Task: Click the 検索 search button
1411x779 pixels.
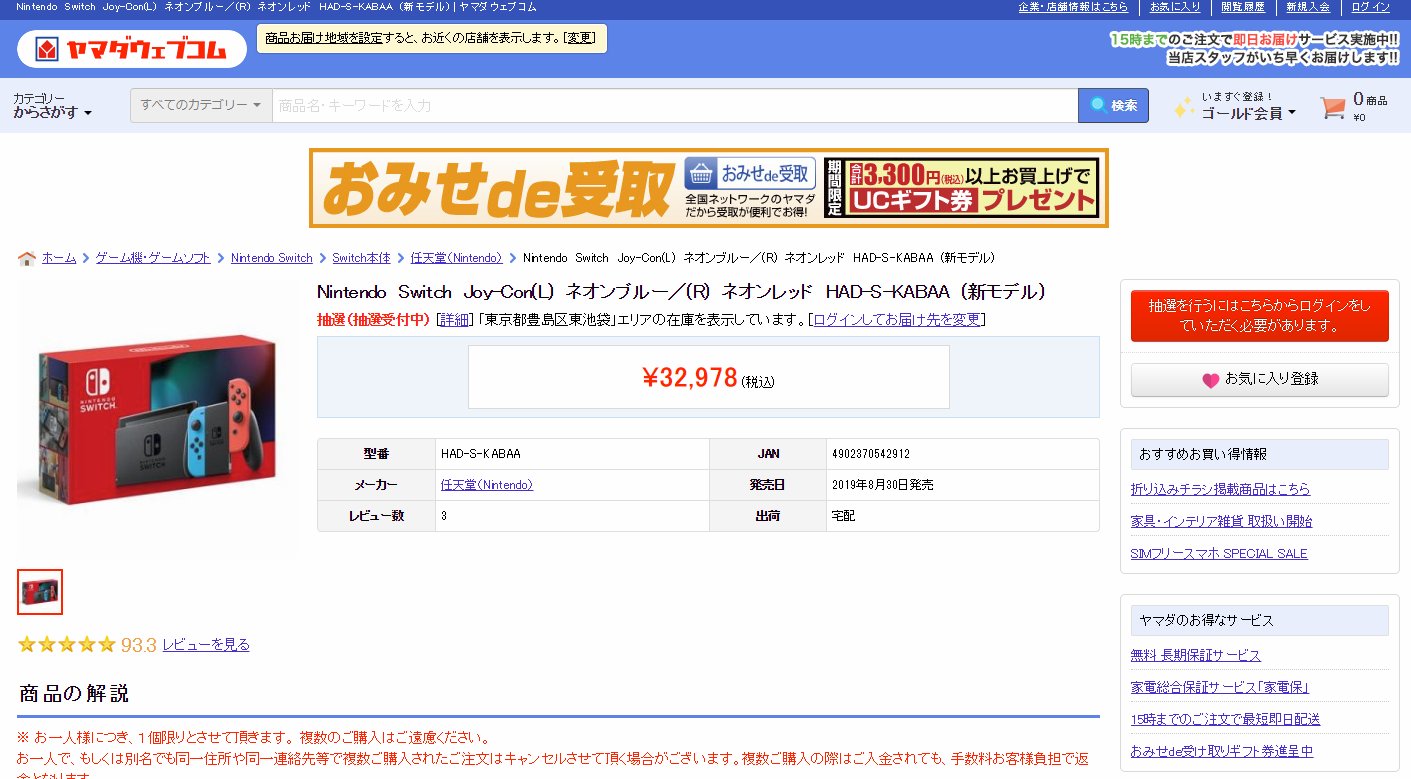Action: (1113, 105)
